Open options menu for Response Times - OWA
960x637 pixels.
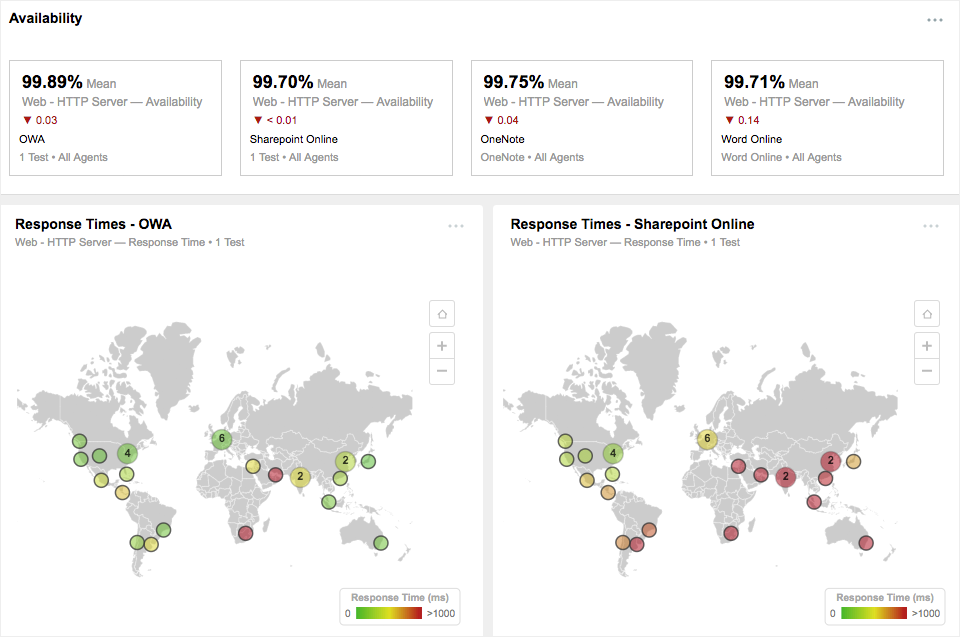456,226
